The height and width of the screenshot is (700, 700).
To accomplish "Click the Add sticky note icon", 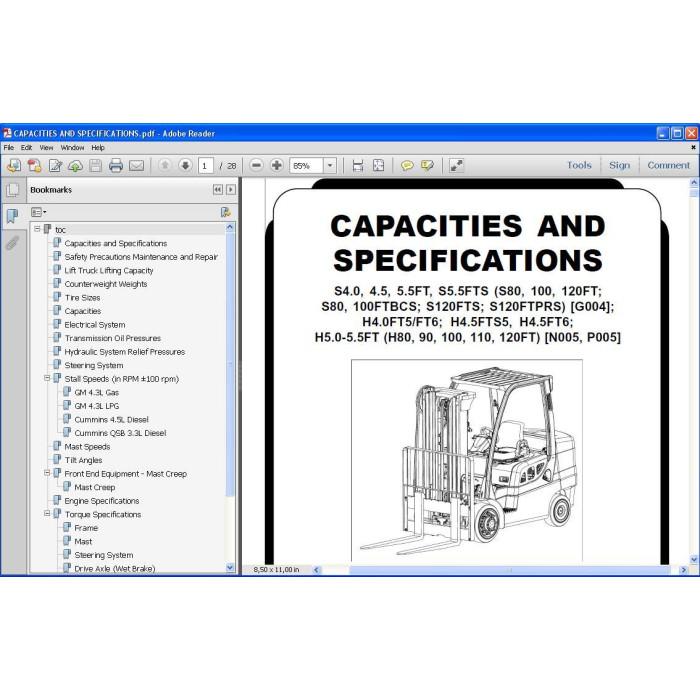I will coord(407,166).
